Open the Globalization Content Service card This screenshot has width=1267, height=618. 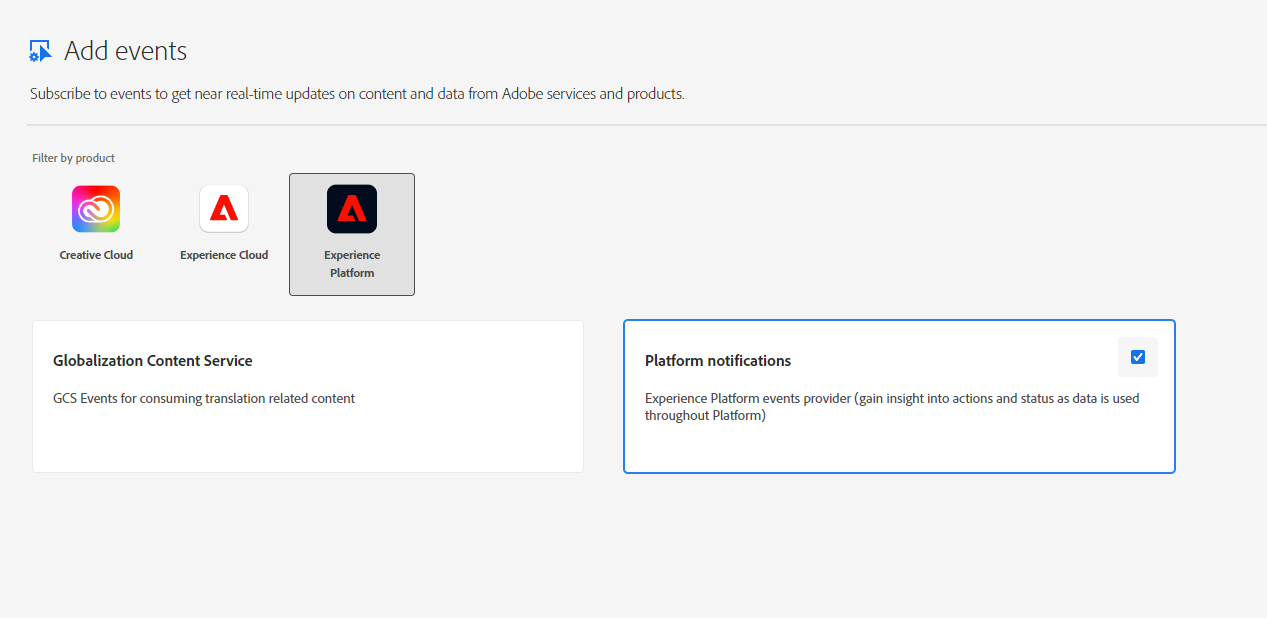coord(308,396)
